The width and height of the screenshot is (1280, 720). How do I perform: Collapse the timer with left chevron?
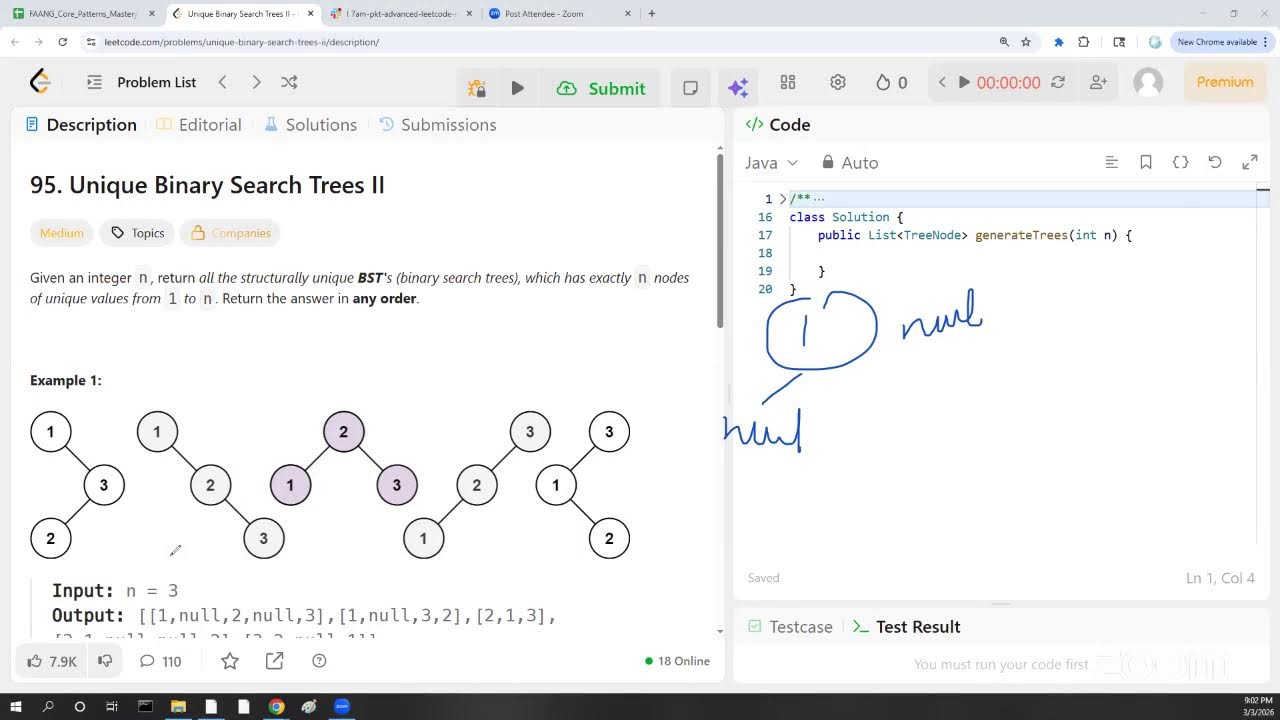point(941,82)
